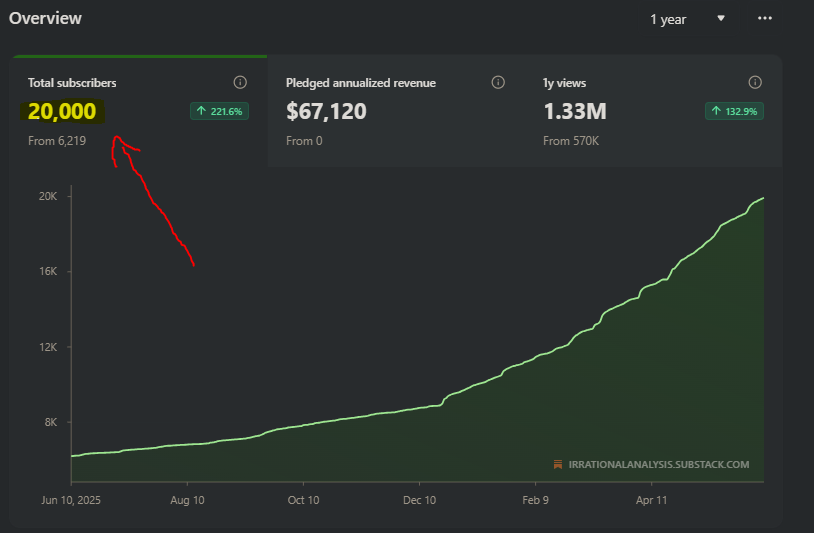
Task: Click the 132.9% growth badge
Action: click(734, 111)
